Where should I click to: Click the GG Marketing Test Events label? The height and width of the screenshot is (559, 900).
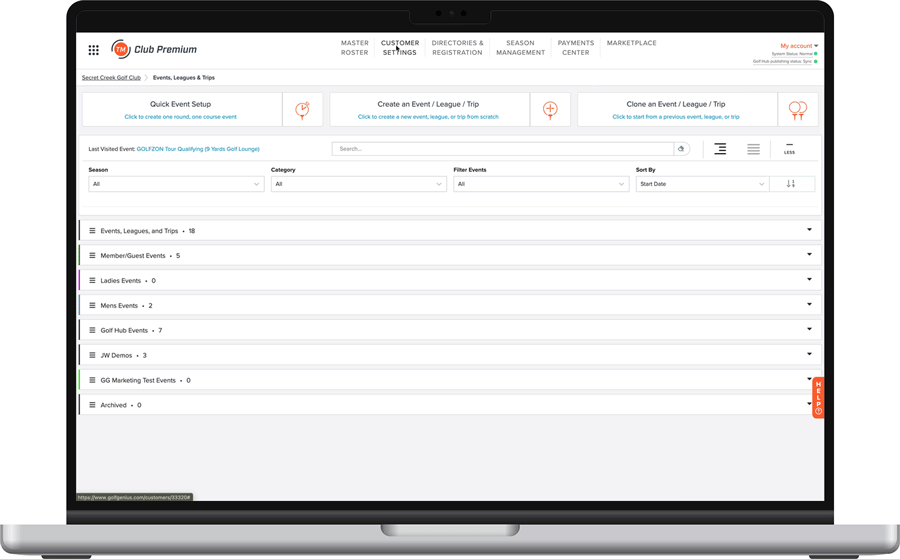pos(138,380)
